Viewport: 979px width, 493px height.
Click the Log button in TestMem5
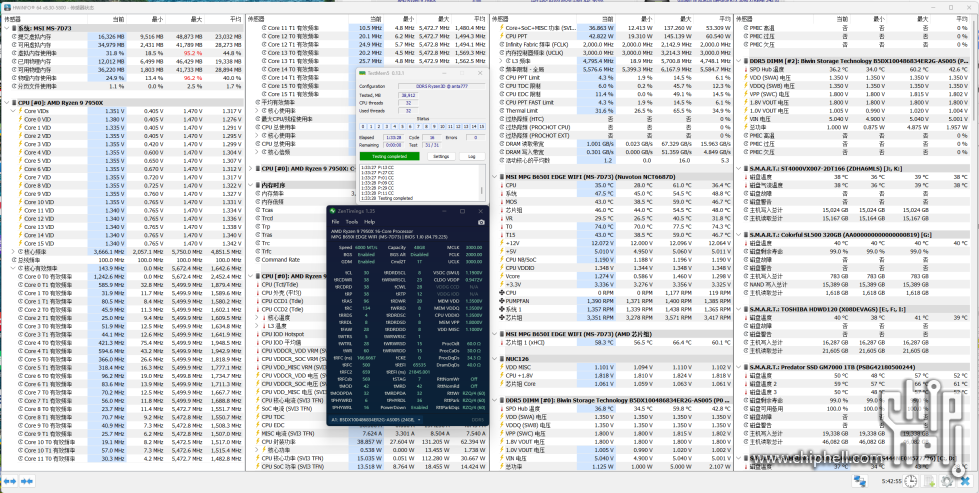471,157
